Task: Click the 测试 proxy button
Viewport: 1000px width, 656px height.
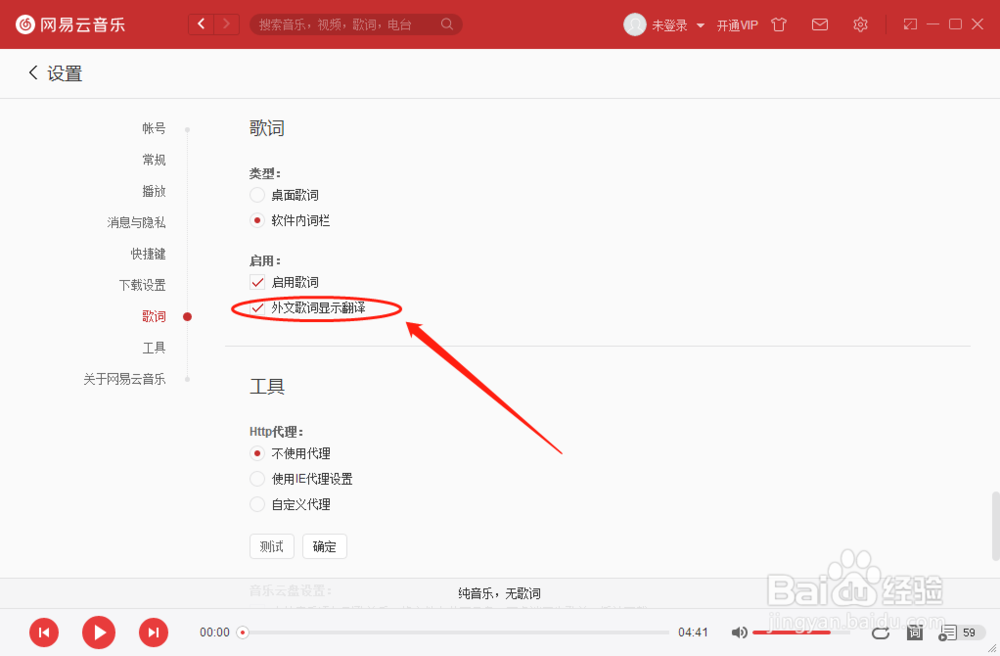Action: click(272, 546)
